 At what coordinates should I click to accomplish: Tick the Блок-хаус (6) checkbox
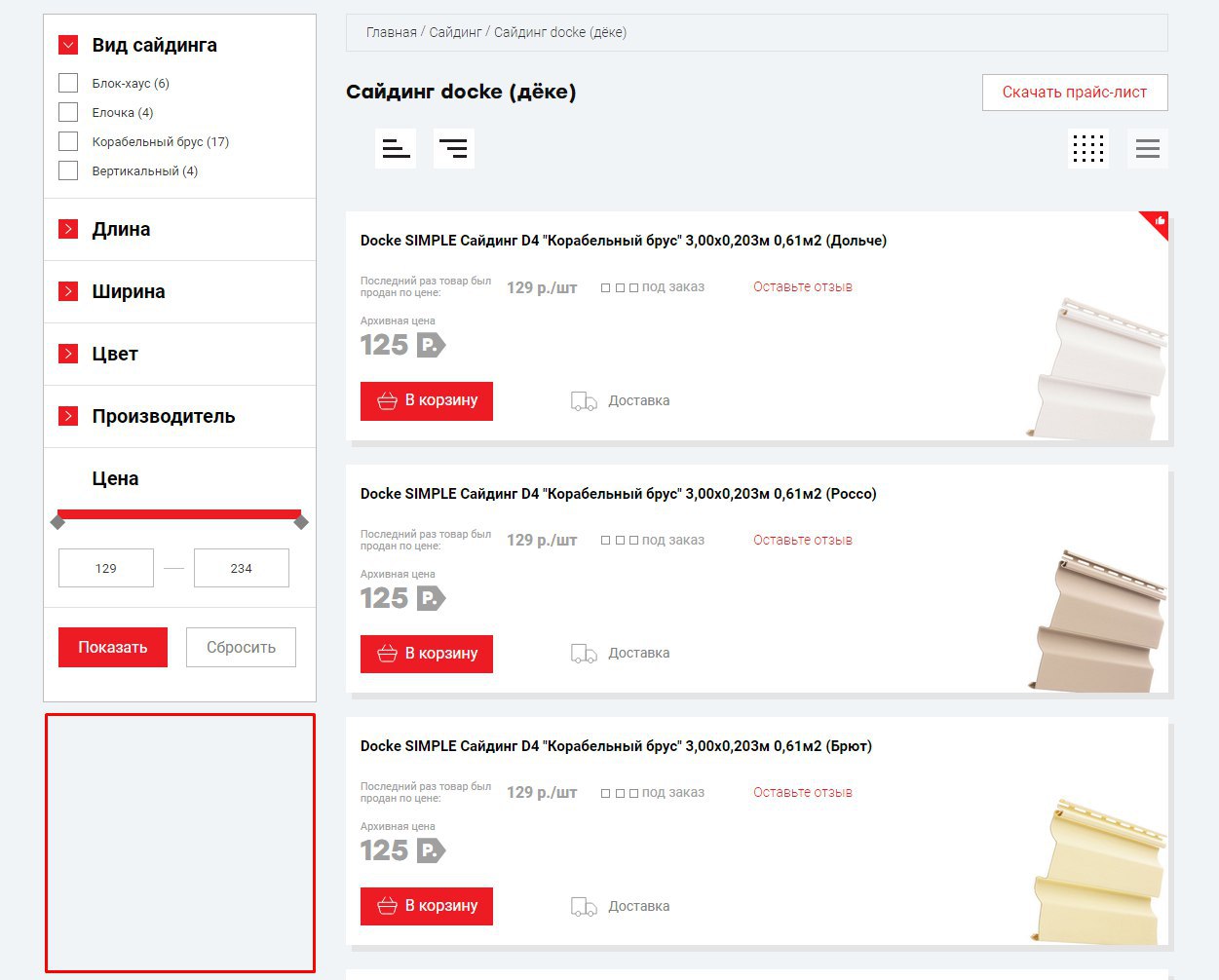68,83
